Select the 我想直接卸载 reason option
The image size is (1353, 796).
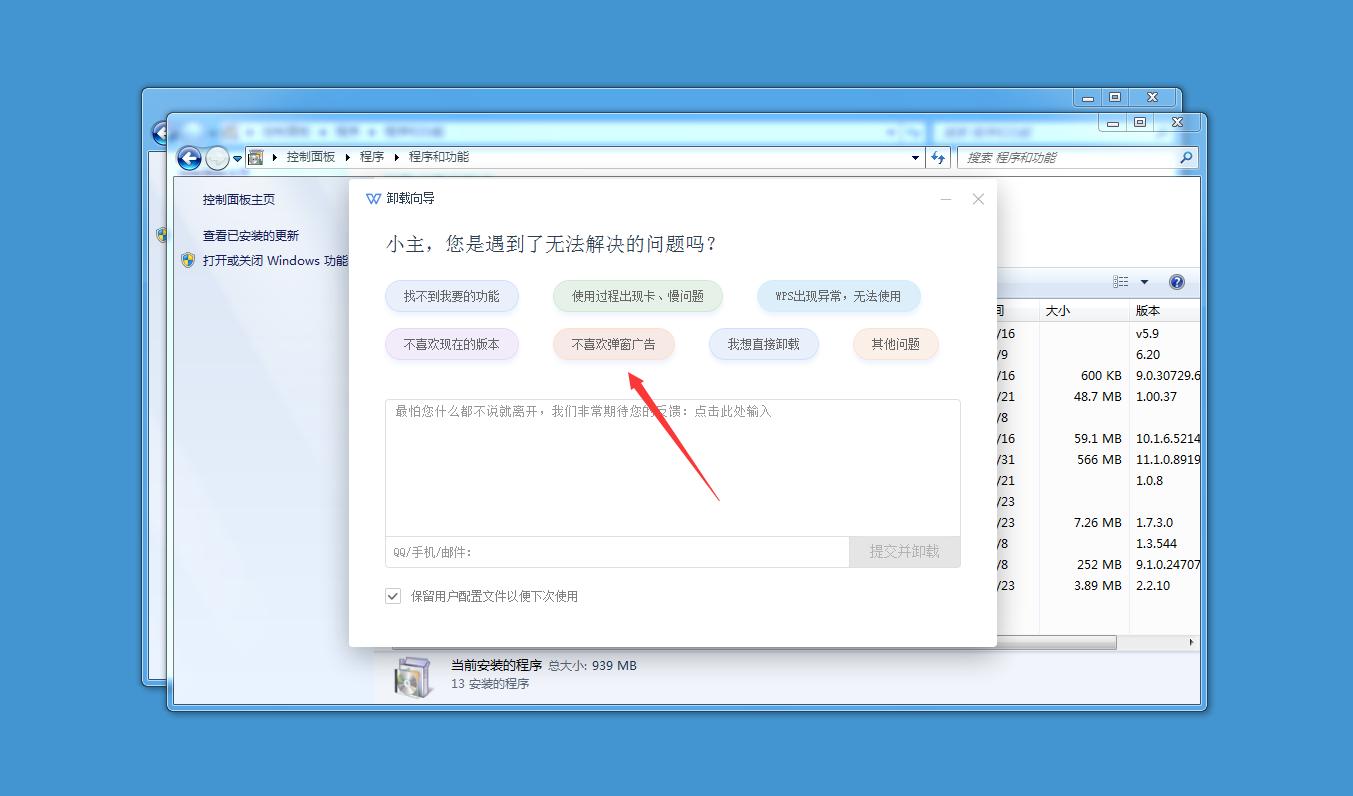tap(763, 344)
